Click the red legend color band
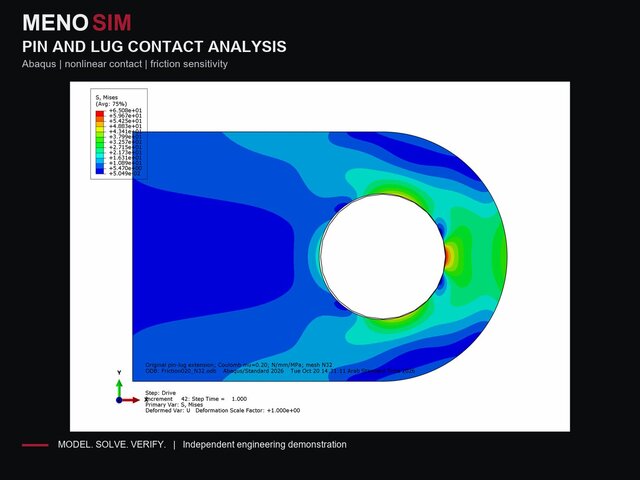 click(x=100, y=113)
